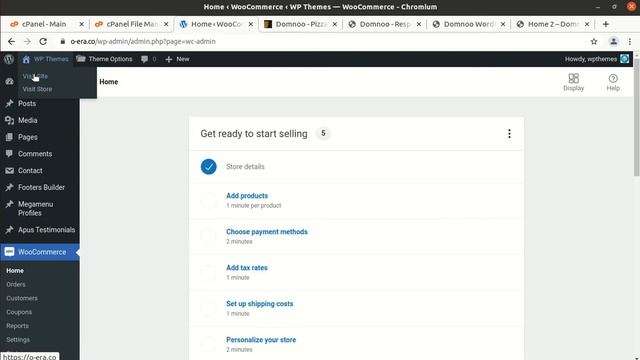This screenshot has height=360, width=640.
Task: Click the Comments speech icon in sidebar
Action: pos(9,154)
